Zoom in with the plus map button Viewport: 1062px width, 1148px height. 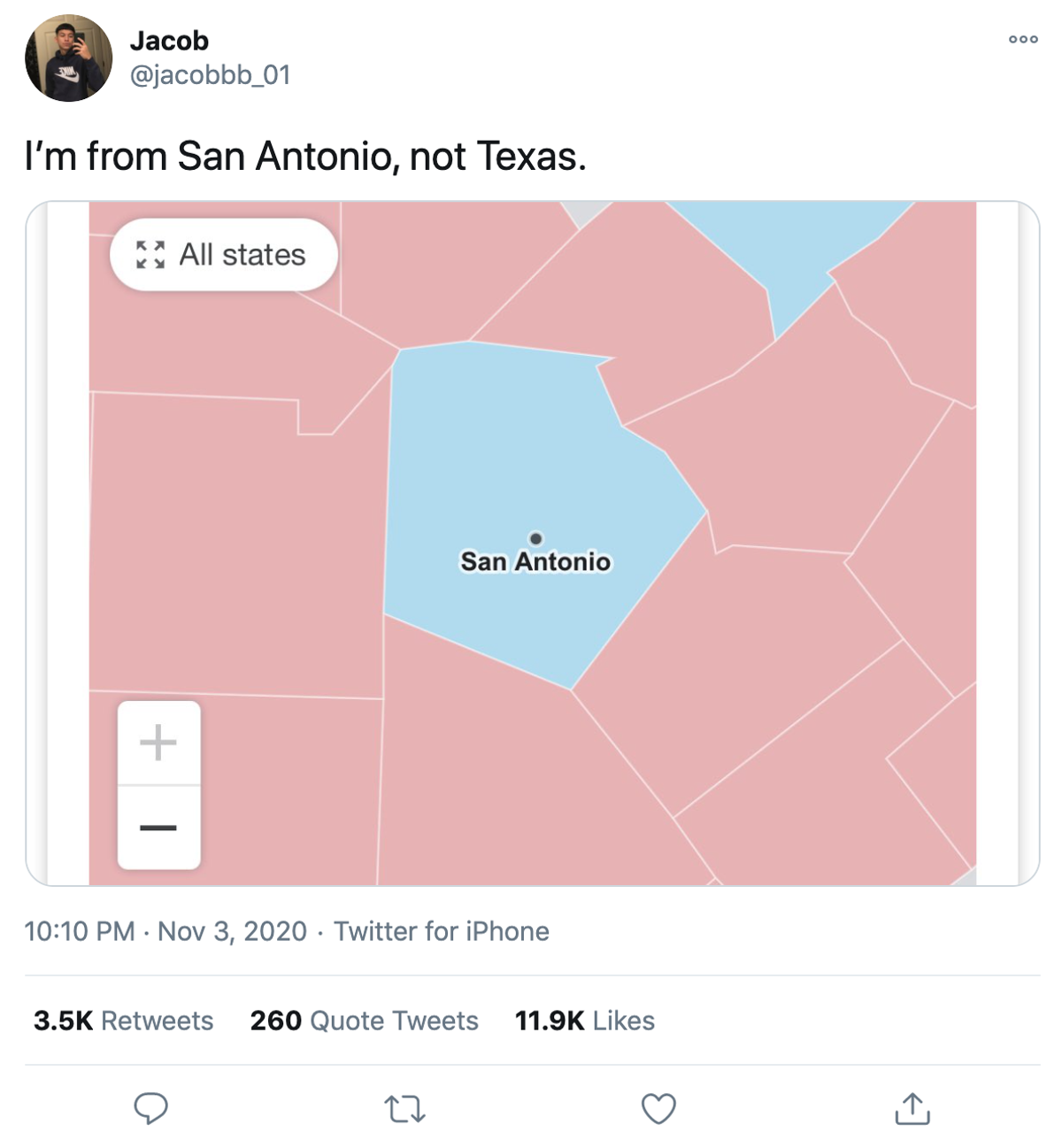coord(158,742)
